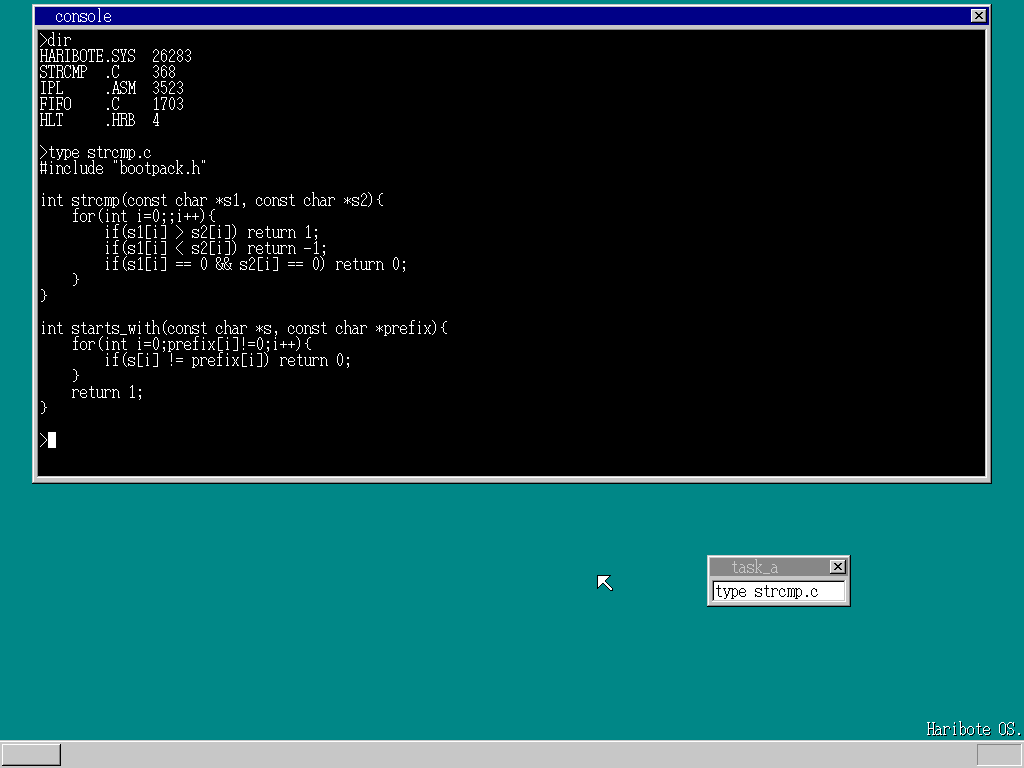Click the console prompt cursor block
Image resolution: width=1024 pixels, height=768 pixels.
tap(52, 440)
